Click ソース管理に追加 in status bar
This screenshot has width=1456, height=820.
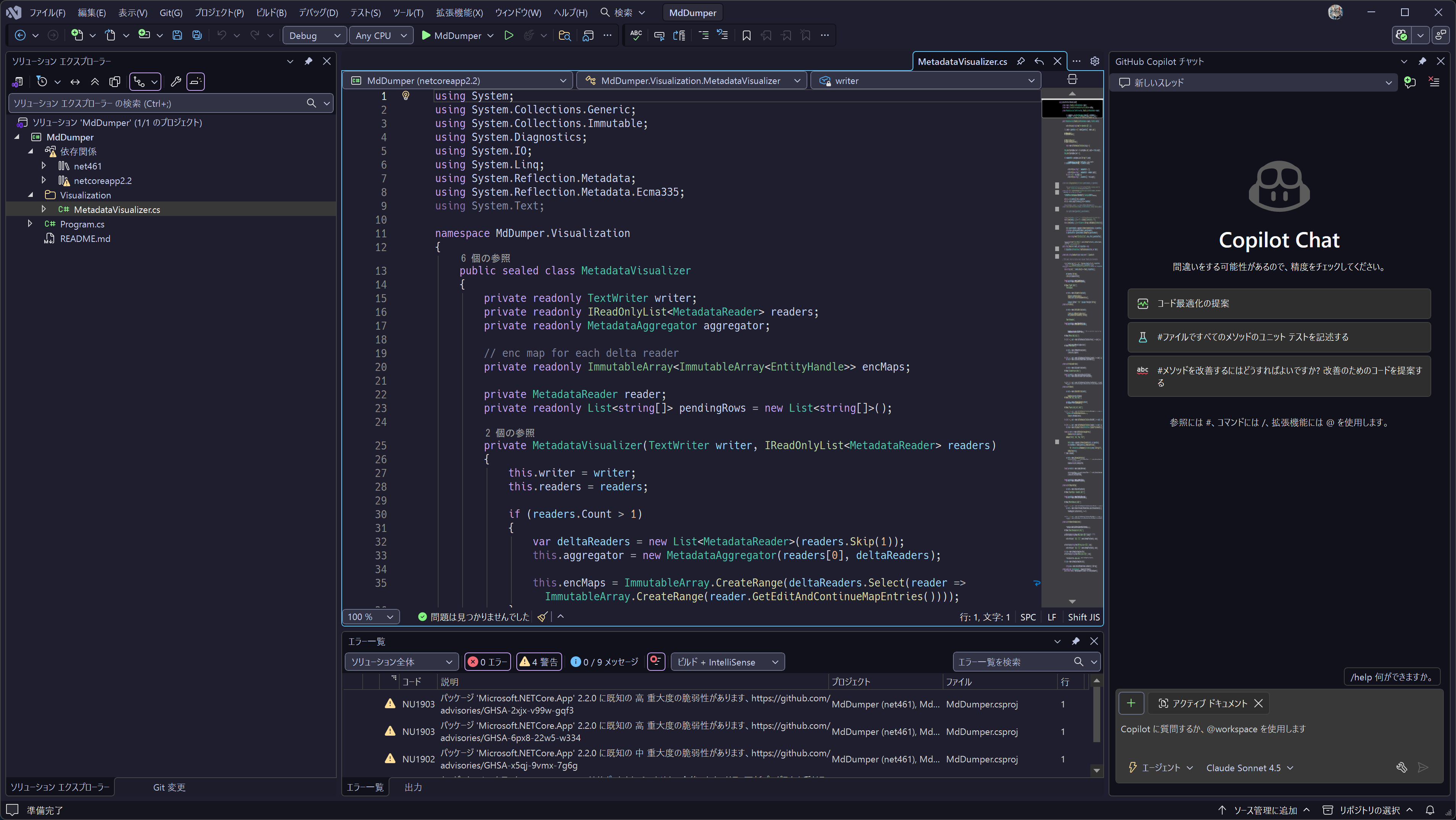[x=1265, y=810]
